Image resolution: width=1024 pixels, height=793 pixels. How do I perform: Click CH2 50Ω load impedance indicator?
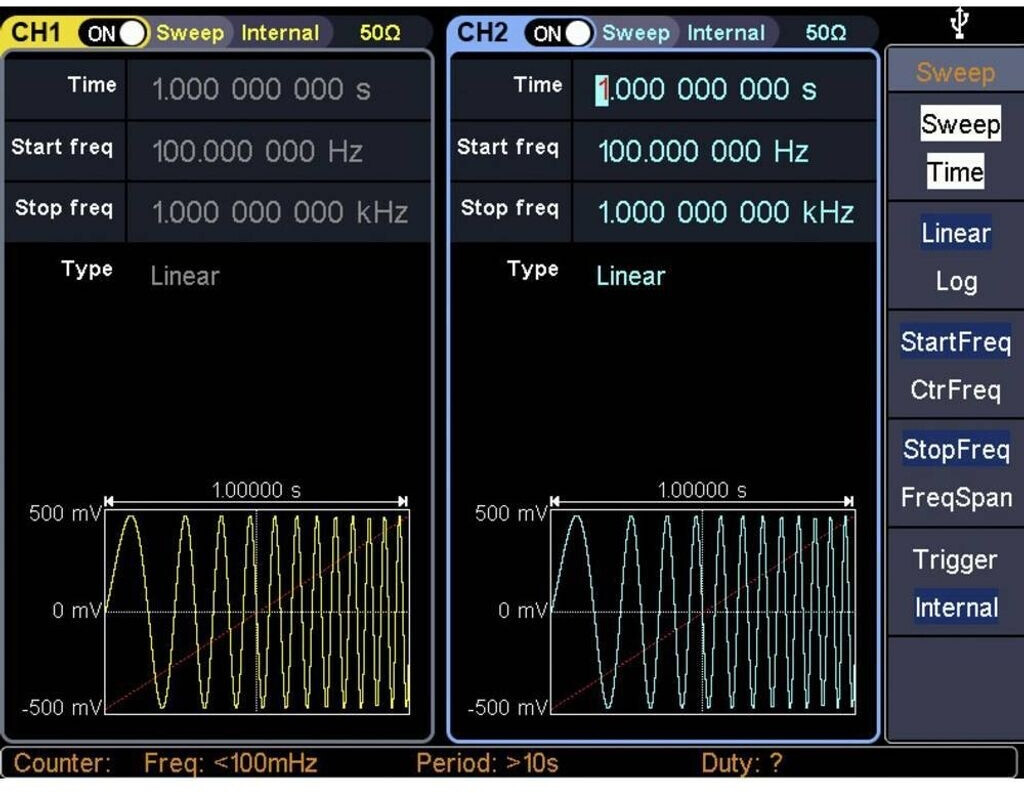[826, 33]
